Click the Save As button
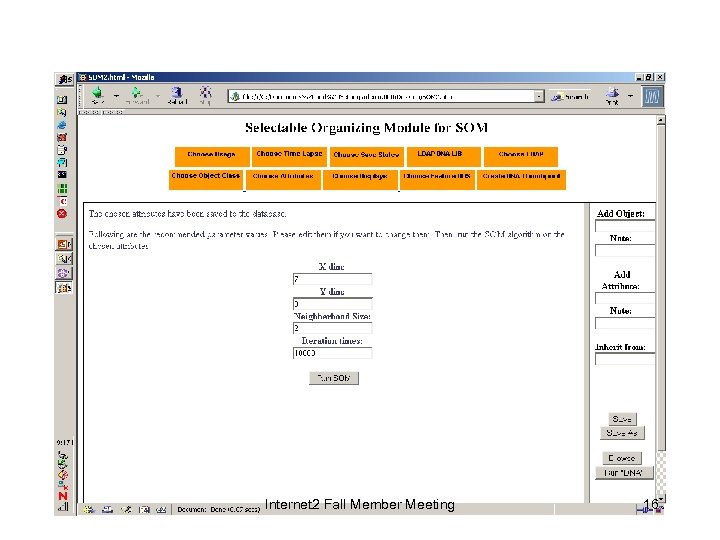Screen dimensions: 720x540 click(622, 433)
